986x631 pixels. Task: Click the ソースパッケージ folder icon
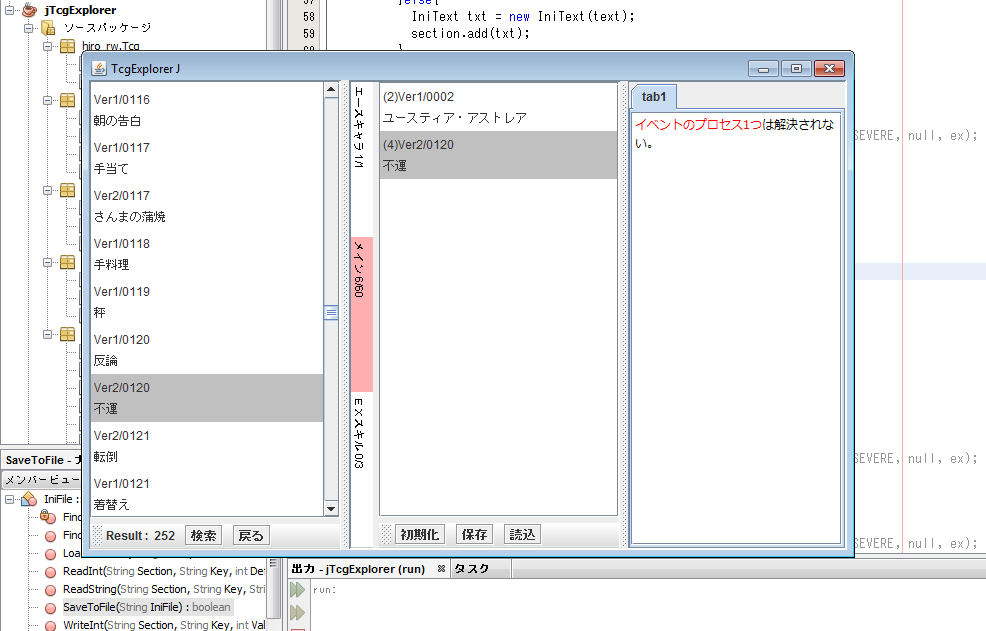pyautogui.click(x=47, y=28)
